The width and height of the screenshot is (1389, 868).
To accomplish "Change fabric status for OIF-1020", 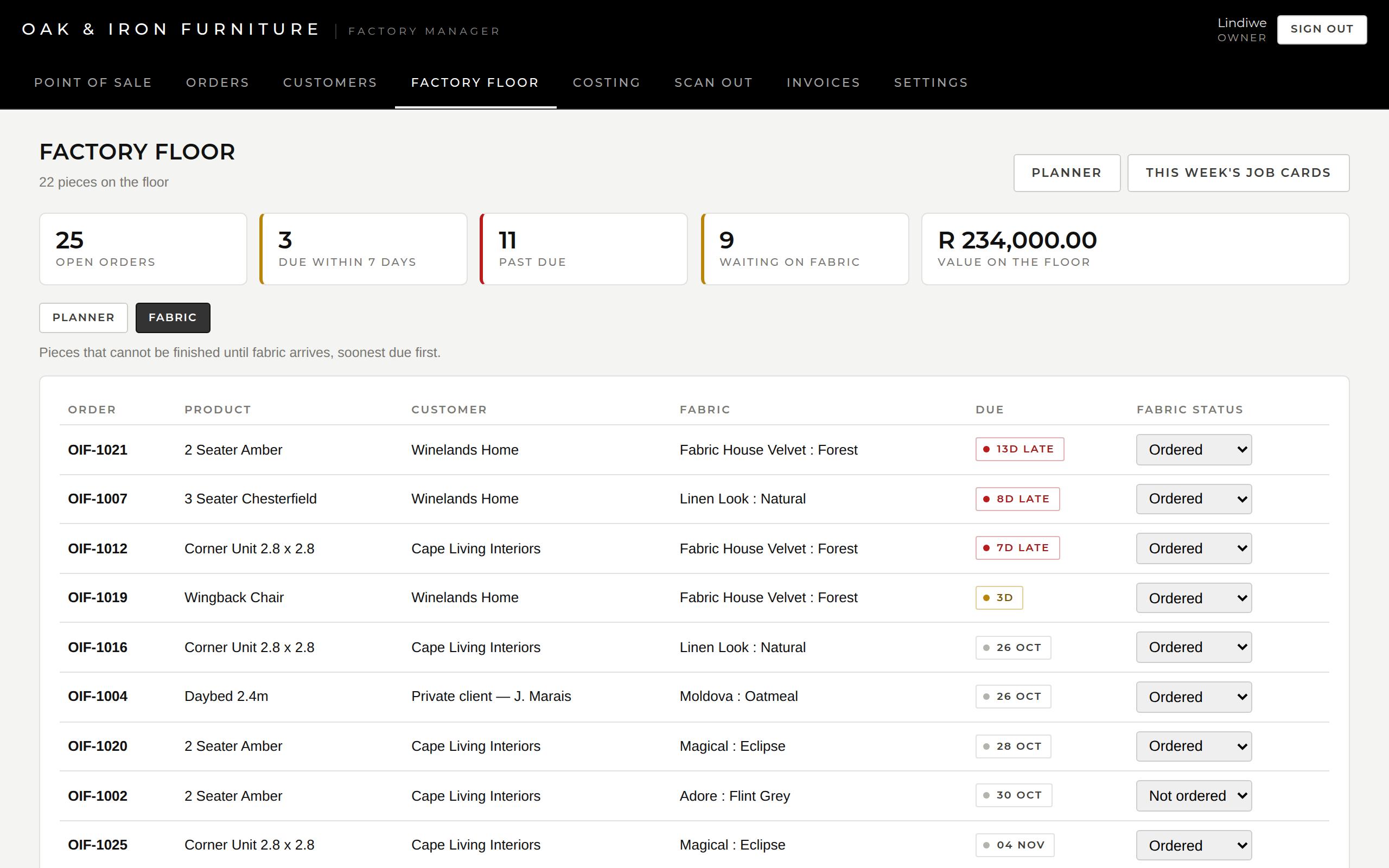I will (1193, 746).
